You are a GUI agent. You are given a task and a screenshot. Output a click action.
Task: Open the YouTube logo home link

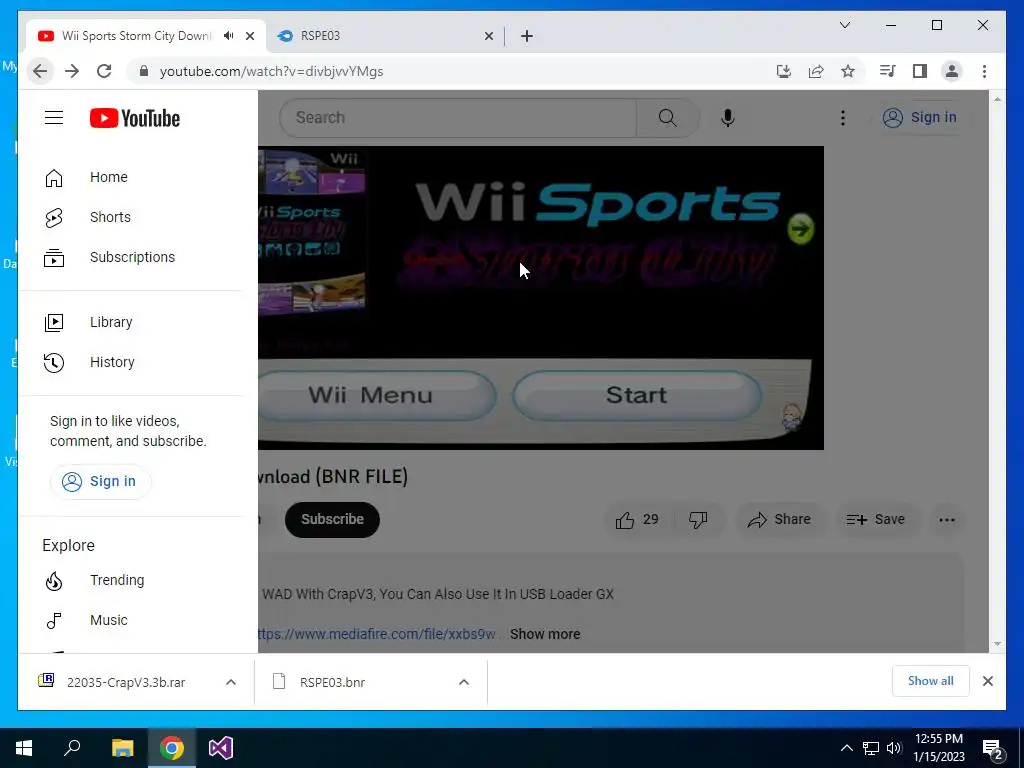[x=135, y=118]
